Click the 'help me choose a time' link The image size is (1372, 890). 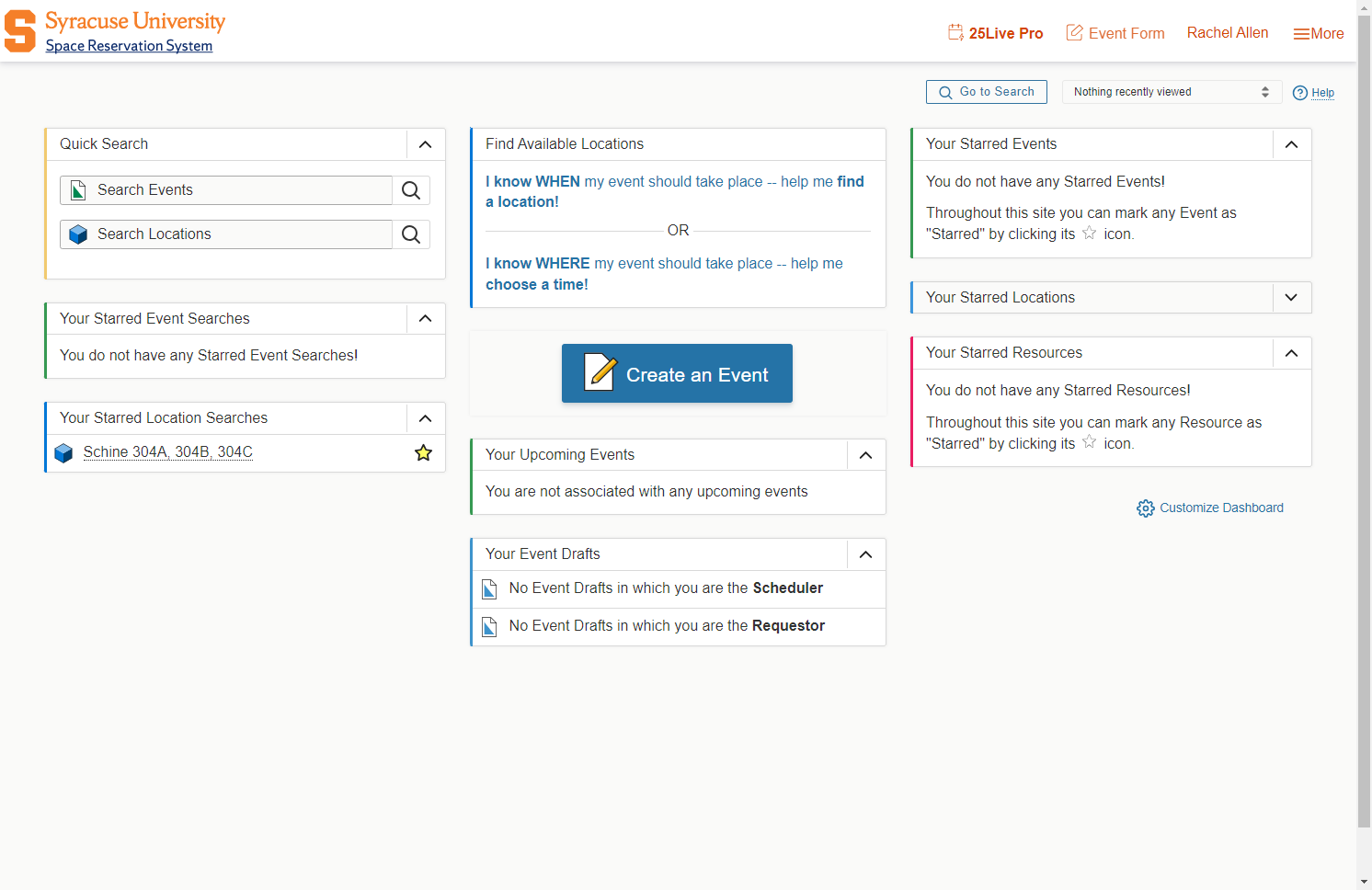click(x=664, y=274)
